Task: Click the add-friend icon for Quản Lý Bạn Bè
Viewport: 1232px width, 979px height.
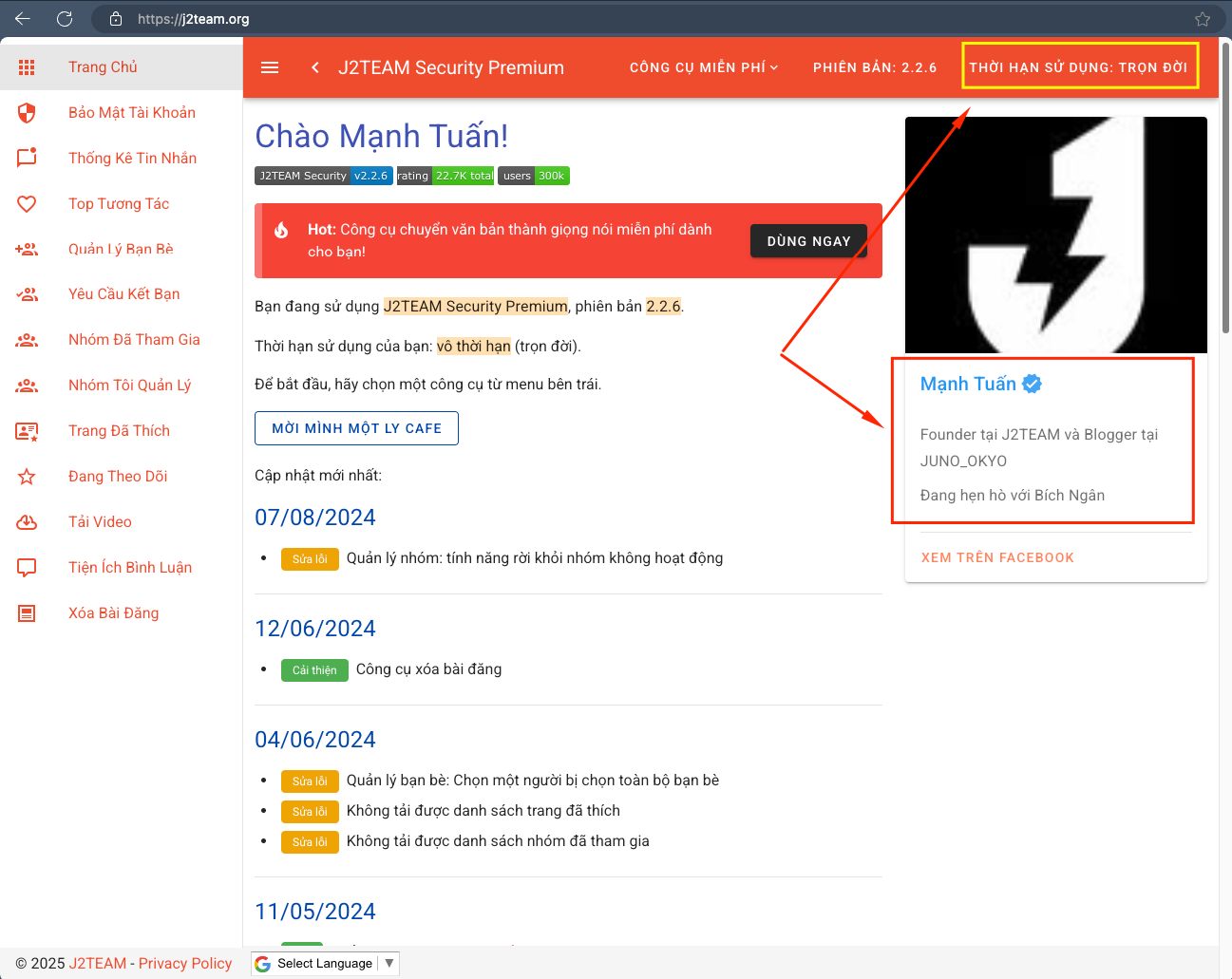Action: click(27, 249)
